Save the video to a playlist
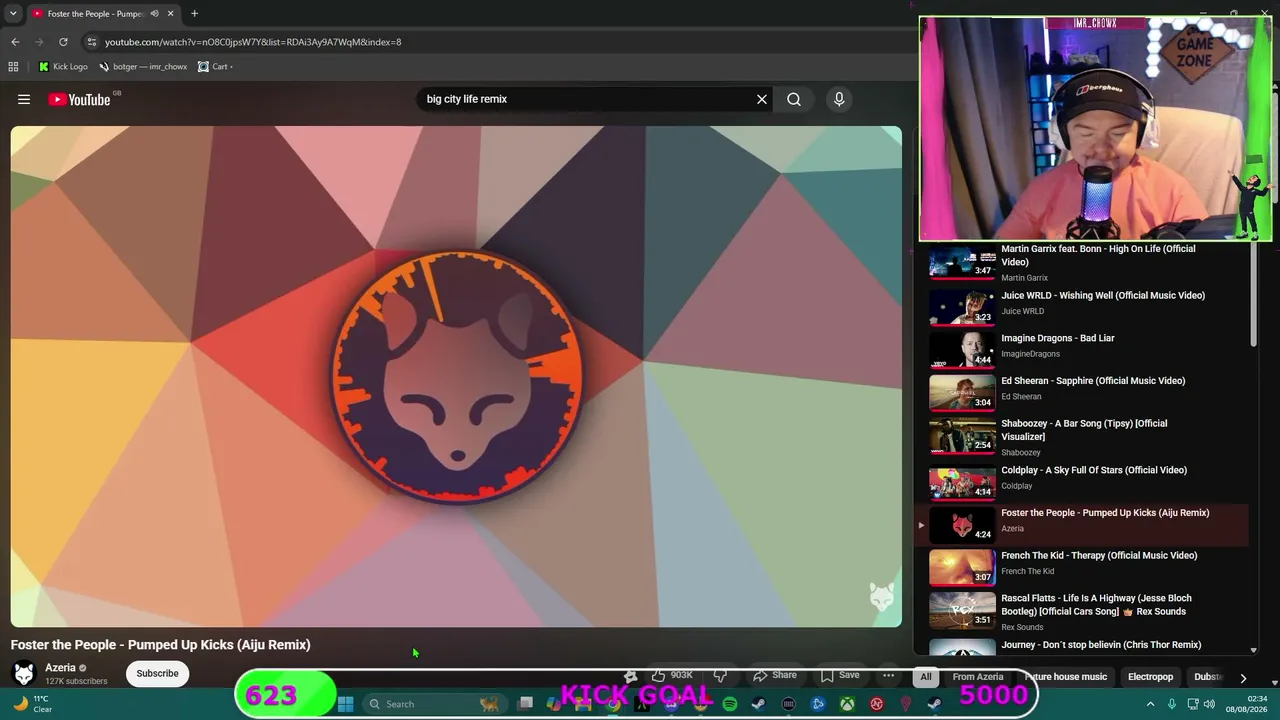 [840, 675]
